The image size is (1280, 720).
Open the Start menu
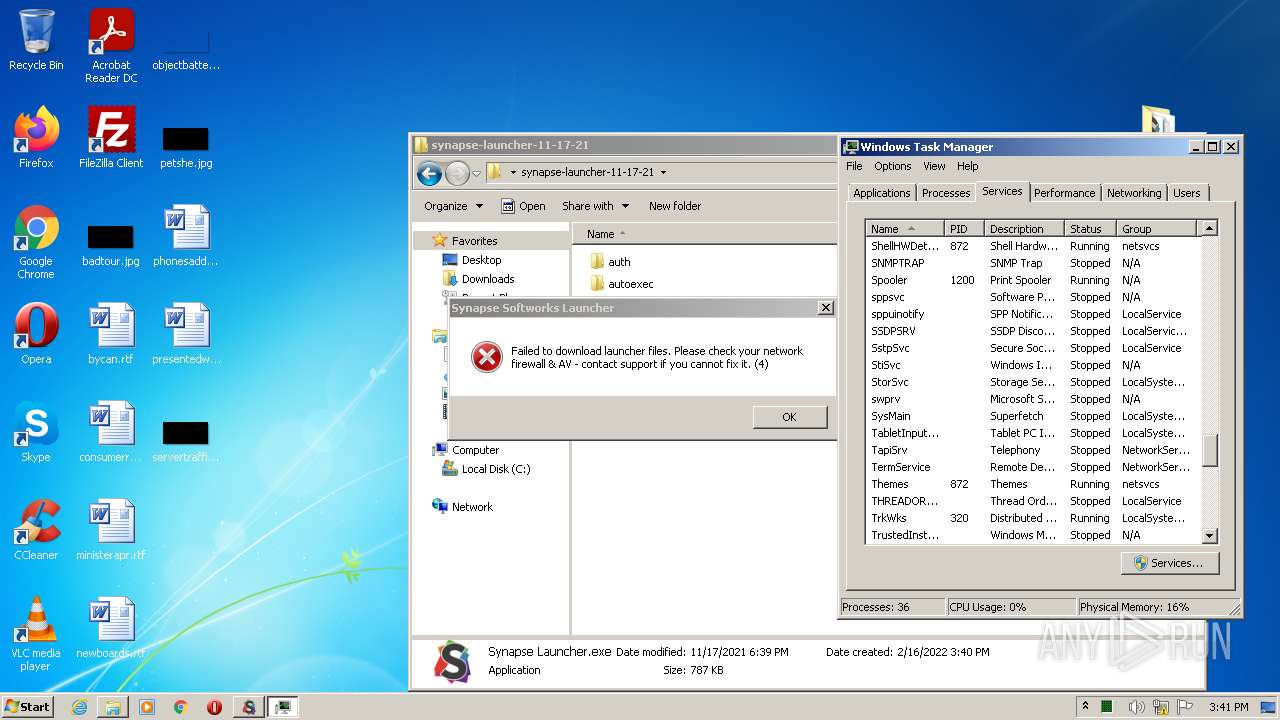pos(27,707)
